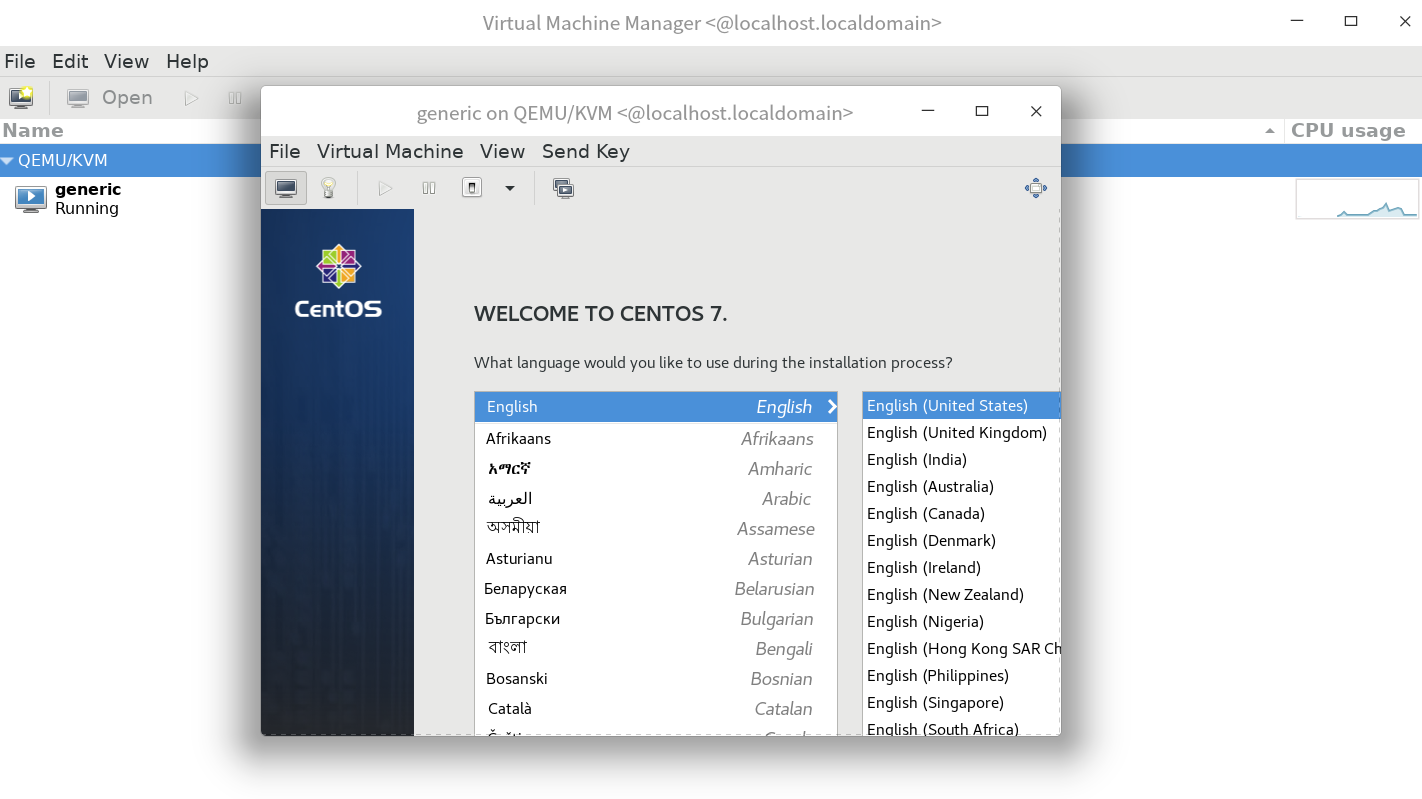Image resolution: width=1422 pixels, height=799 pixels.
Task: Click the Pause icon in generic VM window toolbar
Action: [x=429, y=188]
